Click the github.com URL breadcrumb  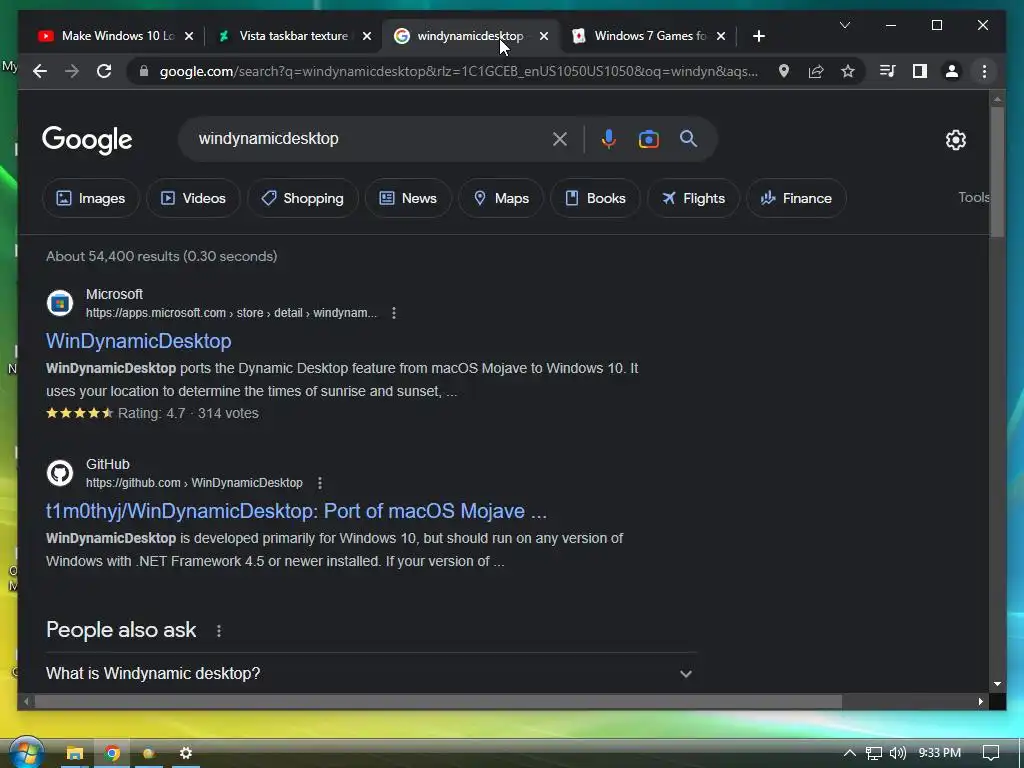point(194,483)
